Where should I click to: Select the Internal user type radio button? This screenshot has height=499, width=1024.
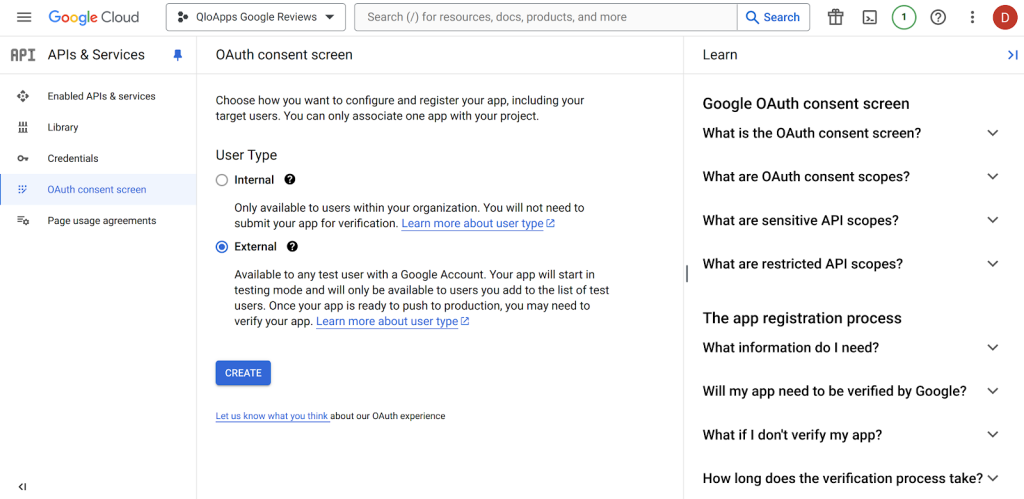coord(222,180)
